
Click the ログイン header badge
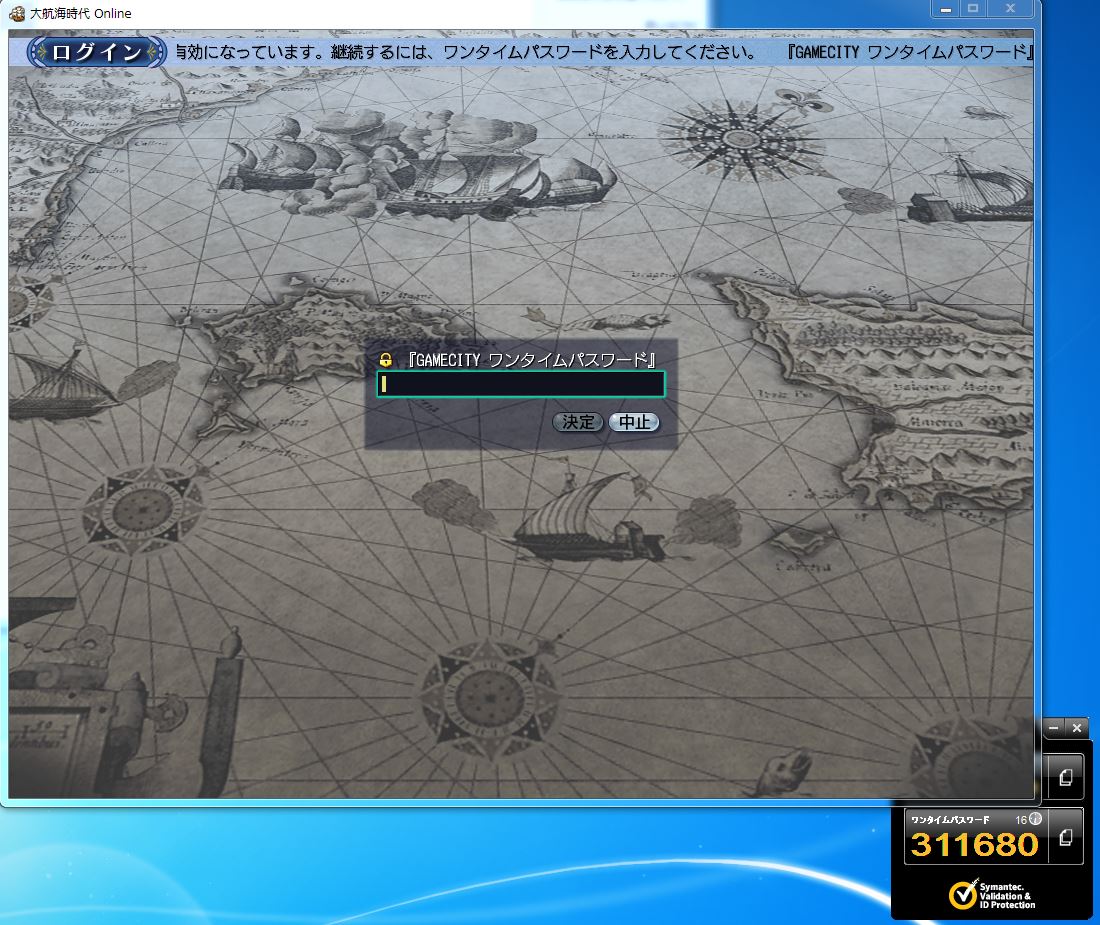pos(96,53)
